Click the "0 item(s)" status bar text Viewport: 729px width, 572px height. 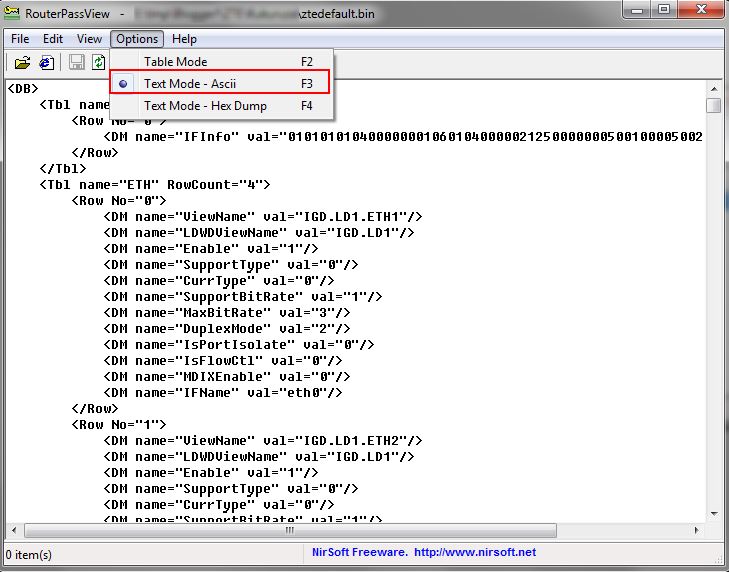[29, 554]
